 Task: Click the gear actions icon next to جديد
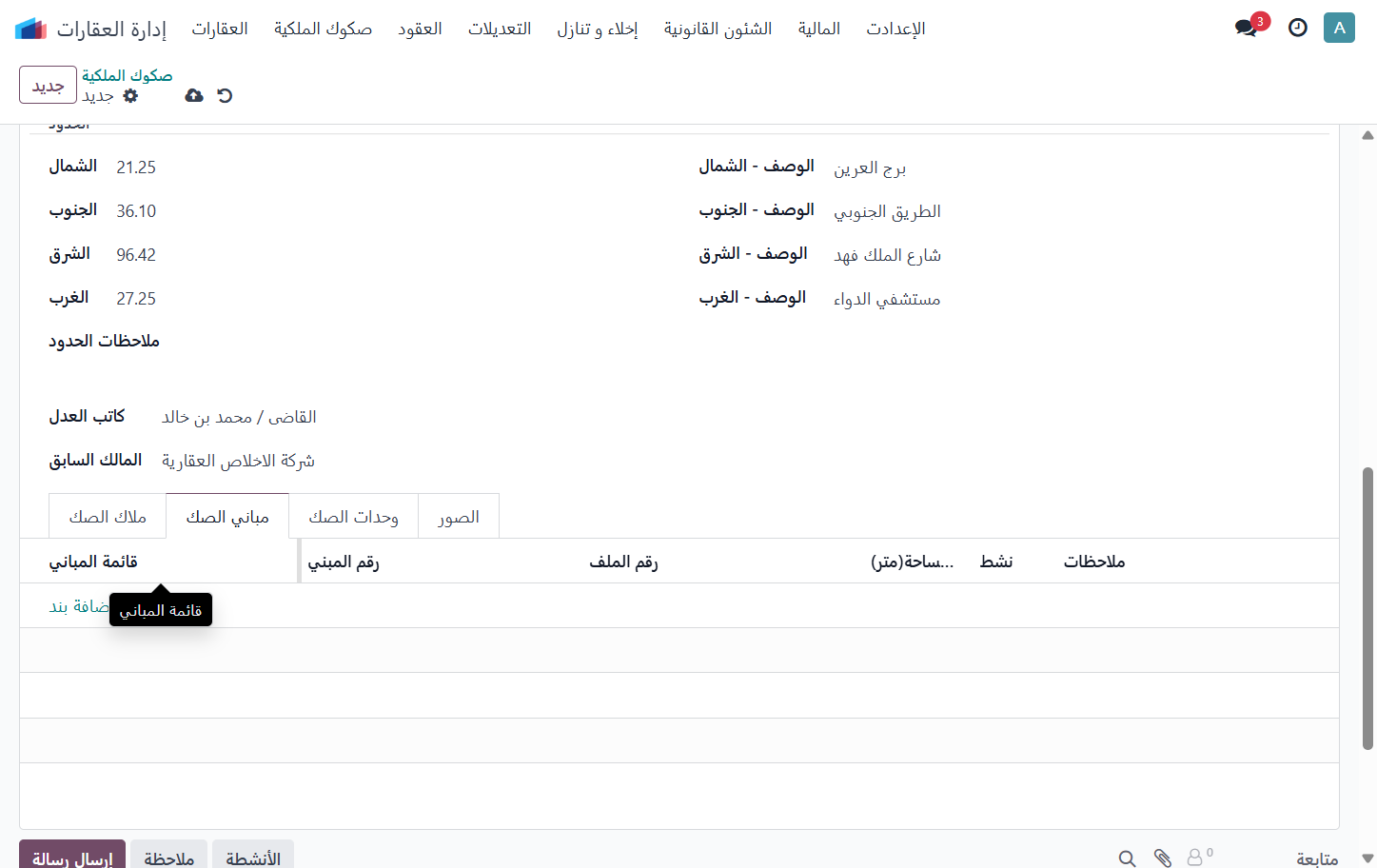(x=131, y=95)
